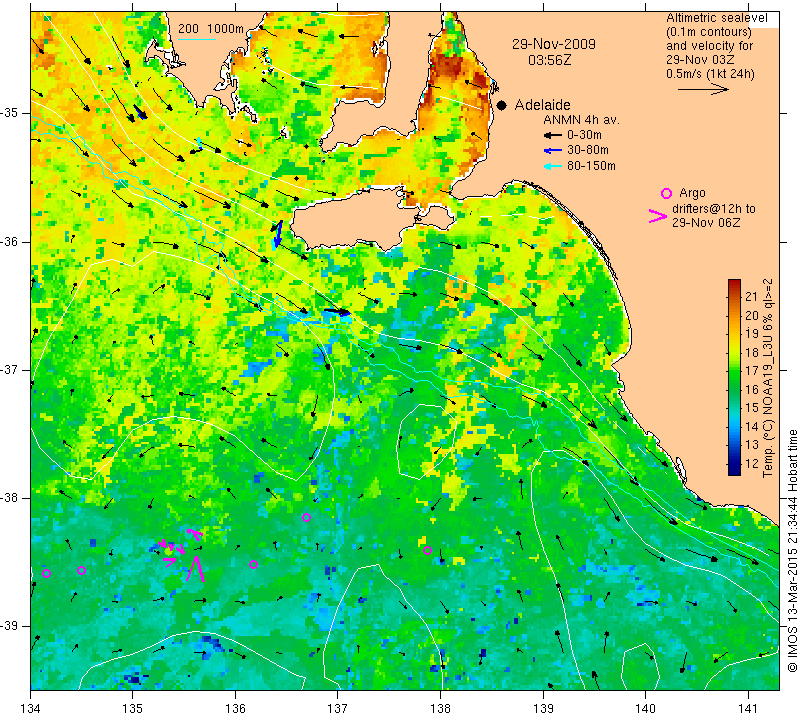Click the Argo circle near longitude 136.2
800x720 pixels.
pyautogui.click(x=254, y=564)
